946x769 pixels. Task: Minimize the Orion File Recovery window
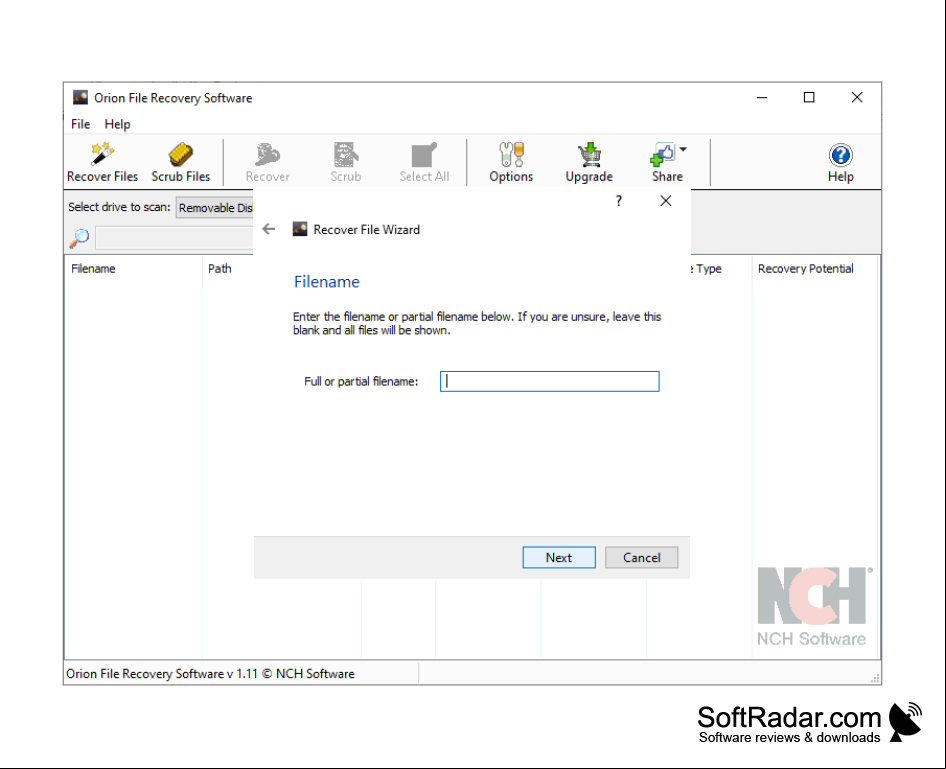pyautogui.click(x=762, y=98)
